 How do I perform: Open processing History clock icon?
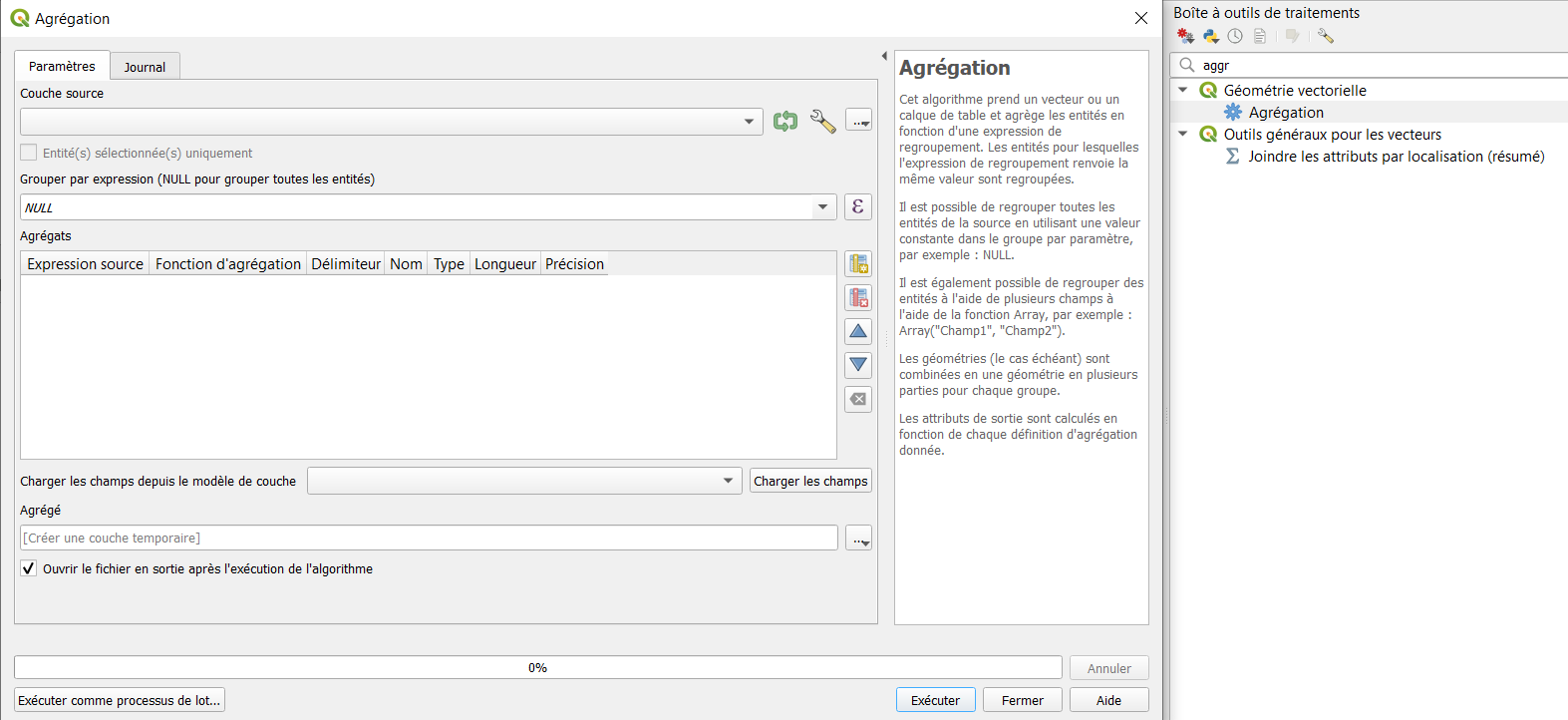coord(1235,36)
